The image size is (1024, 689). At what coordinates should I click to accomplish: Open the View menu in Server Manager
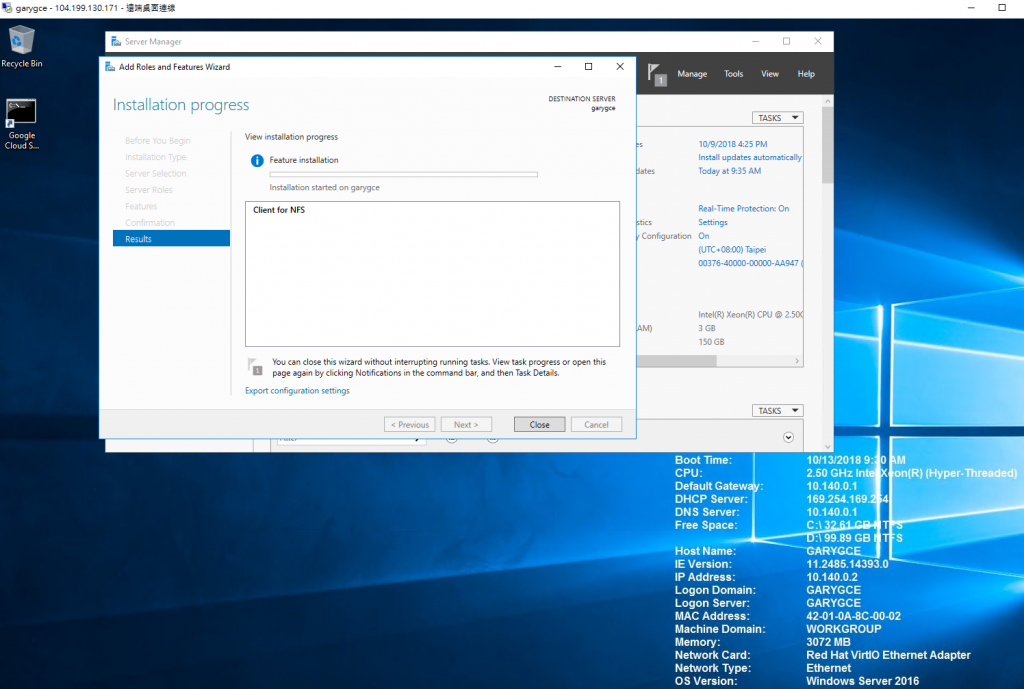click(769, 74)
